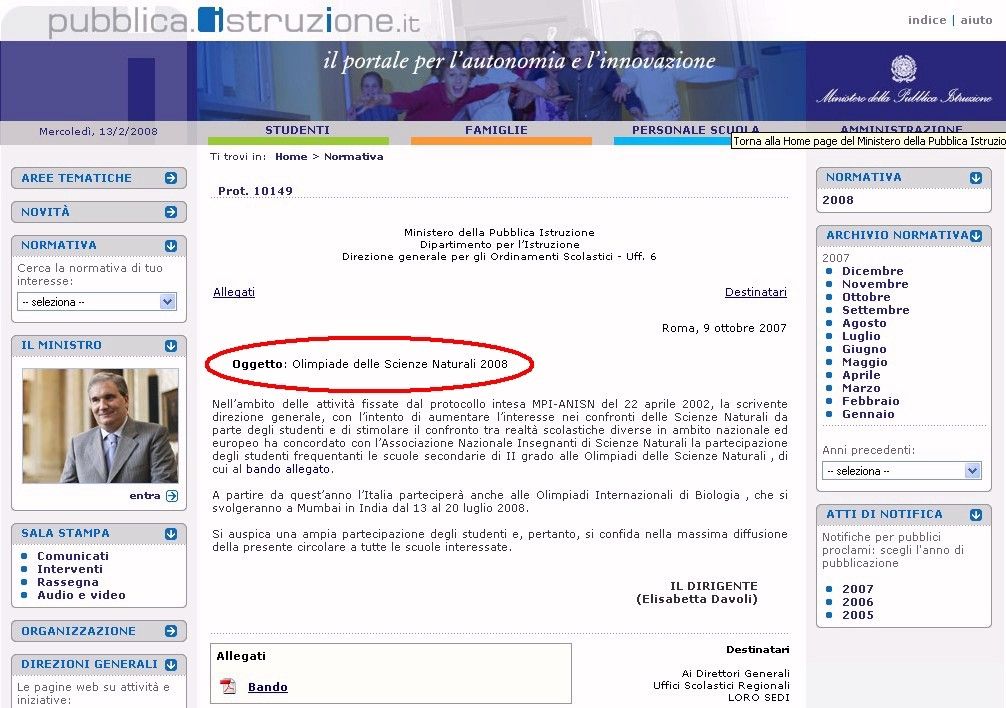This screenshot has width=1006, height=708.
Task: Open the Studenti tab
Action: (x=298, y=130)
